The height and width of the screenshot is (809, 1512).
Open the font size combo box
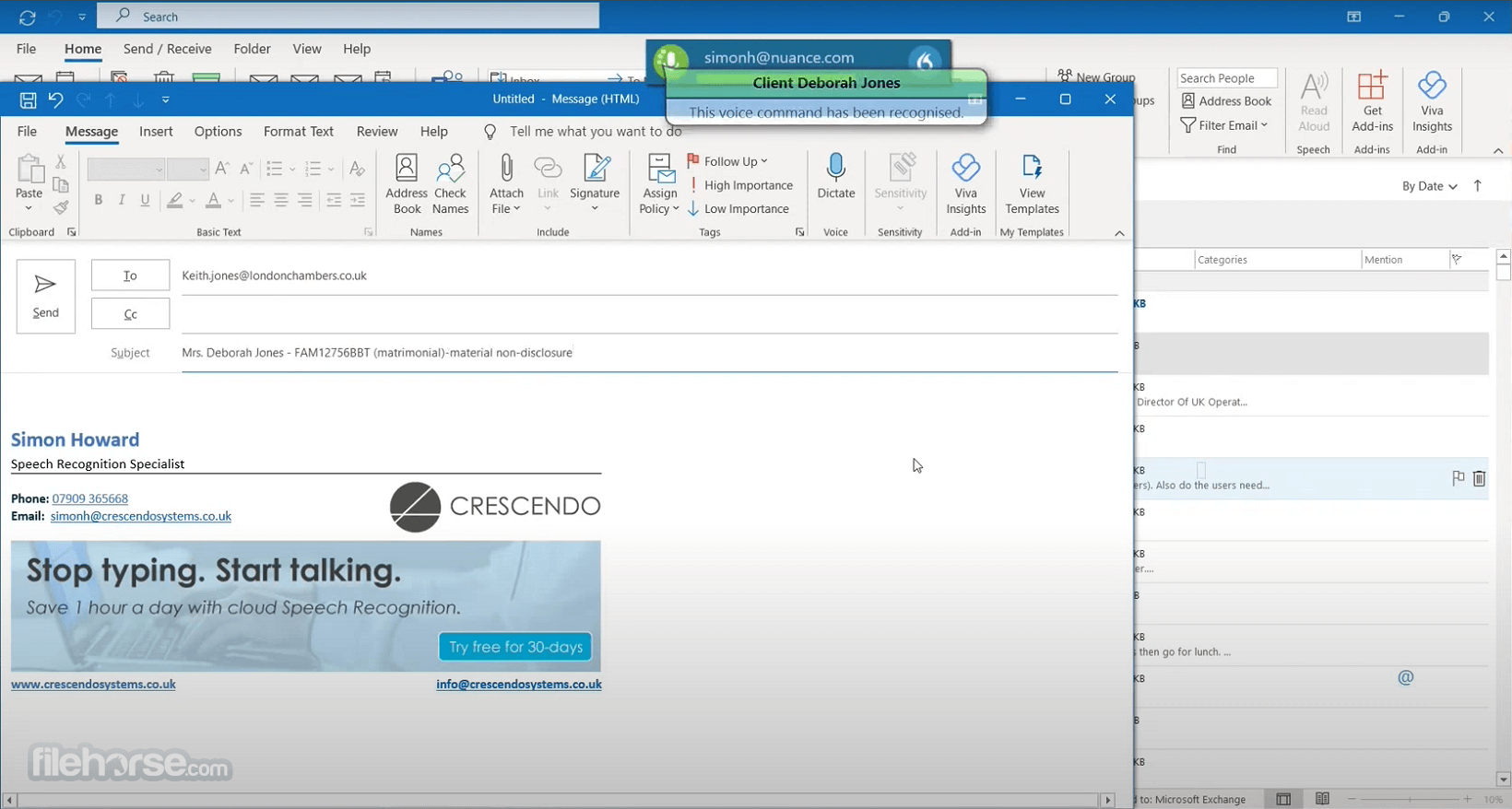click(x=188, y=170)
